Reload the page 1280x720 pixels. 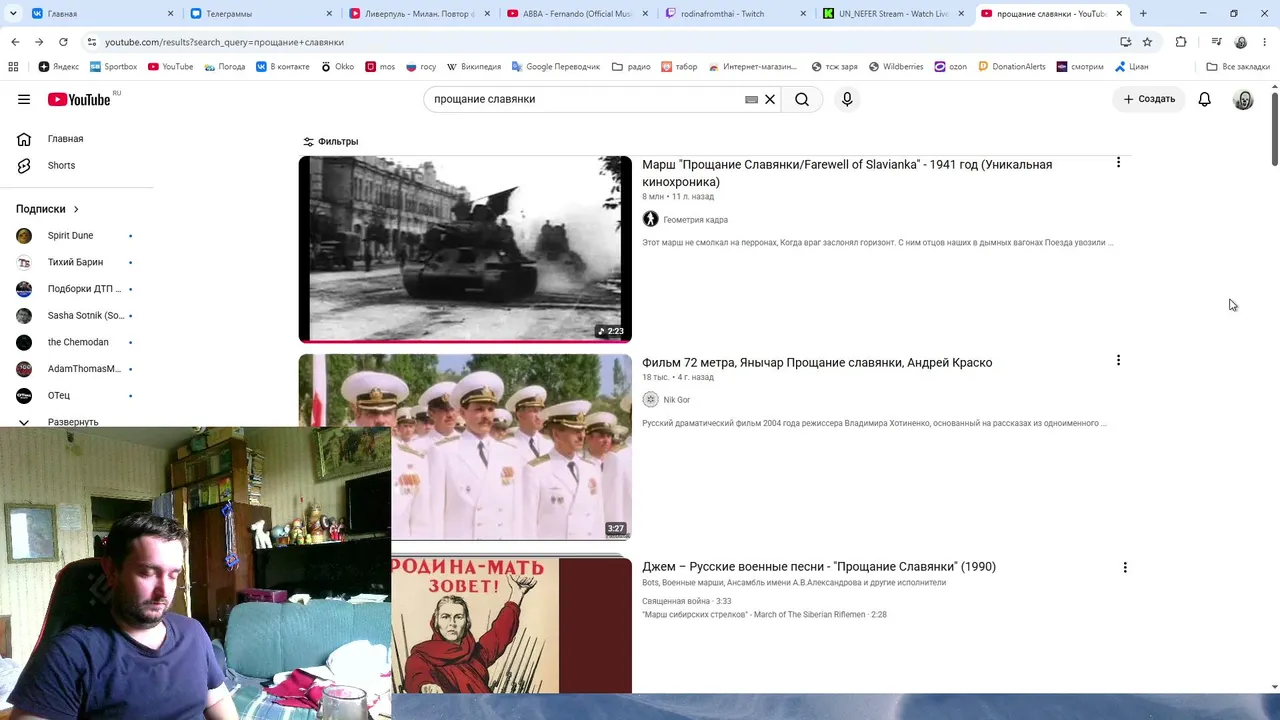tap(63, 42)
